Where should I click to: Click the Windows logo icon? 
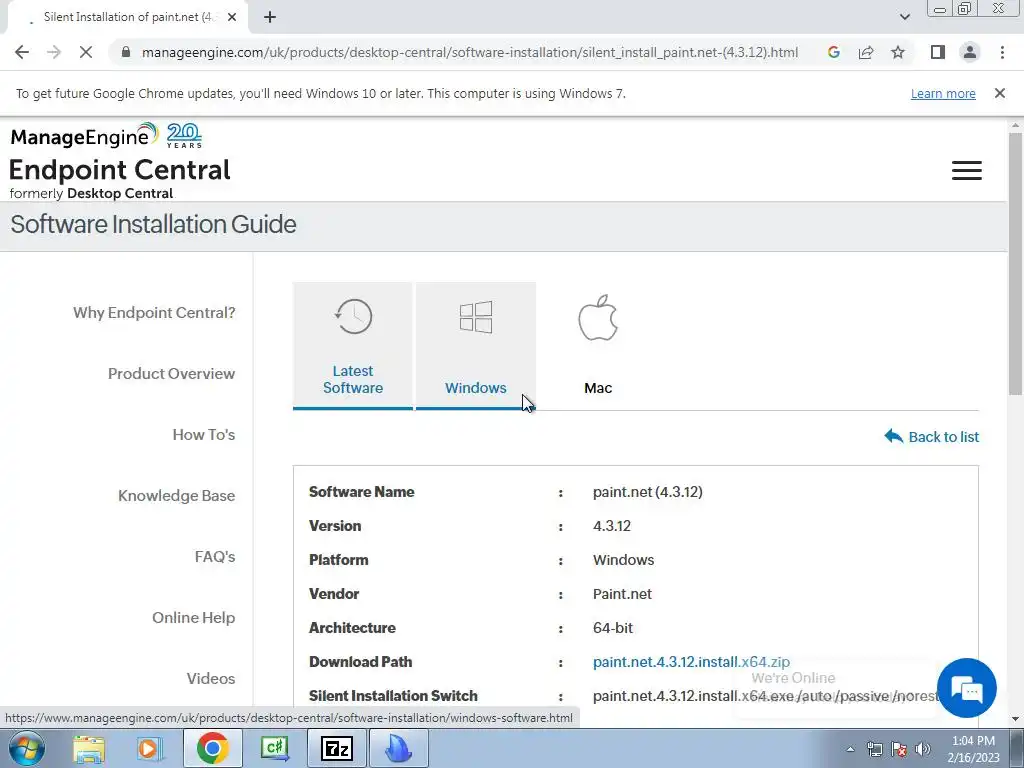click(476, 317)
